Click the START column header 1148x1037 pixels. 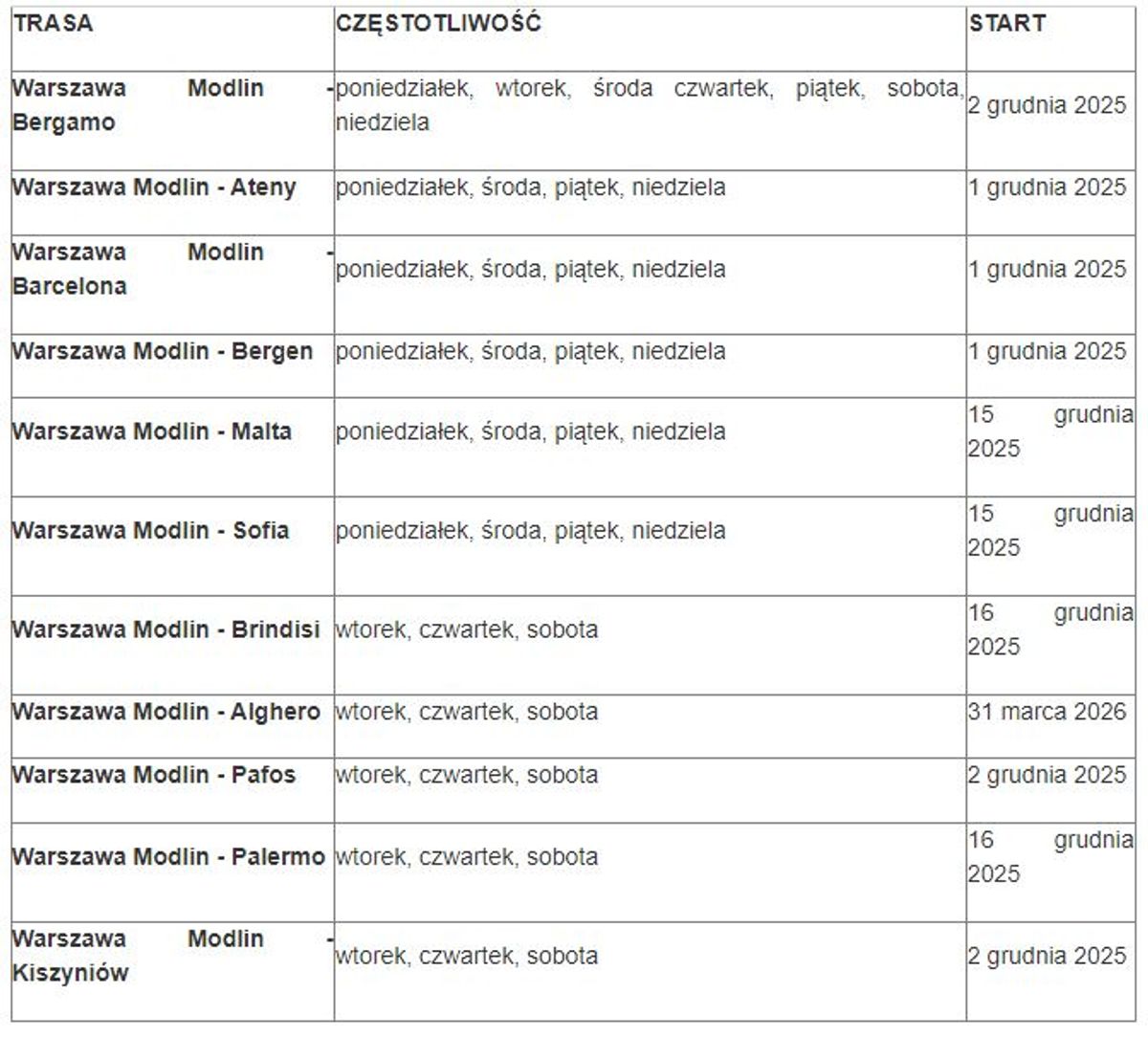click(x=1006, y=24)
